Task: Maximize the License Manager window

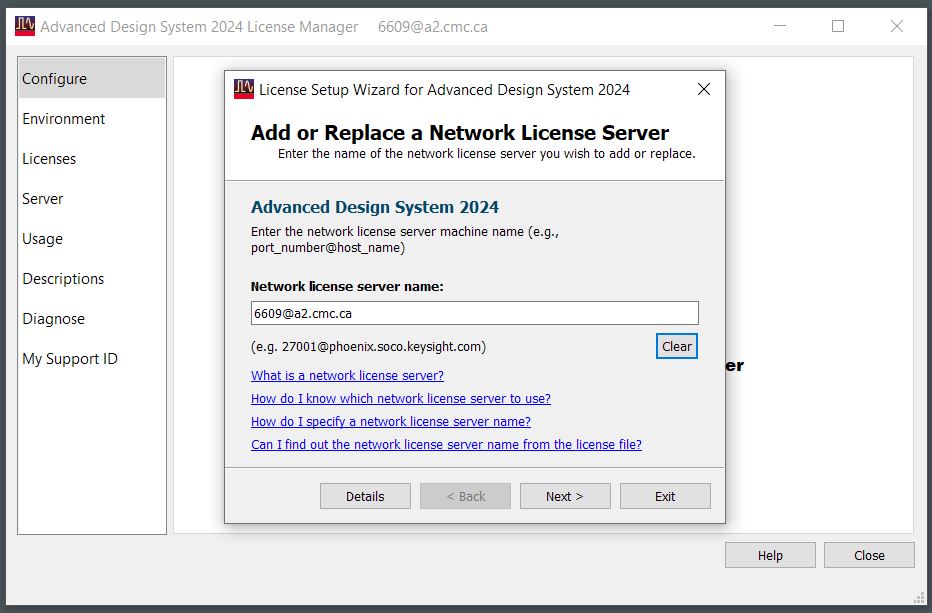Action: (838, 26)
